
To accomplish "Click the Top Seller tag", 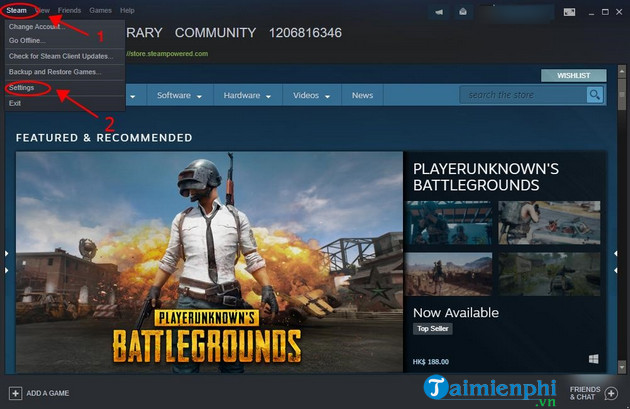I will click(433, 329).
